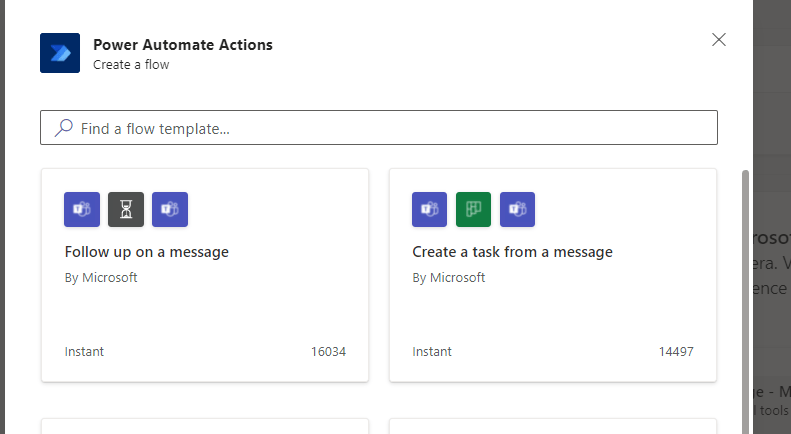Click the 16034 usage count
Screen dimensions: 791x434
328,352
